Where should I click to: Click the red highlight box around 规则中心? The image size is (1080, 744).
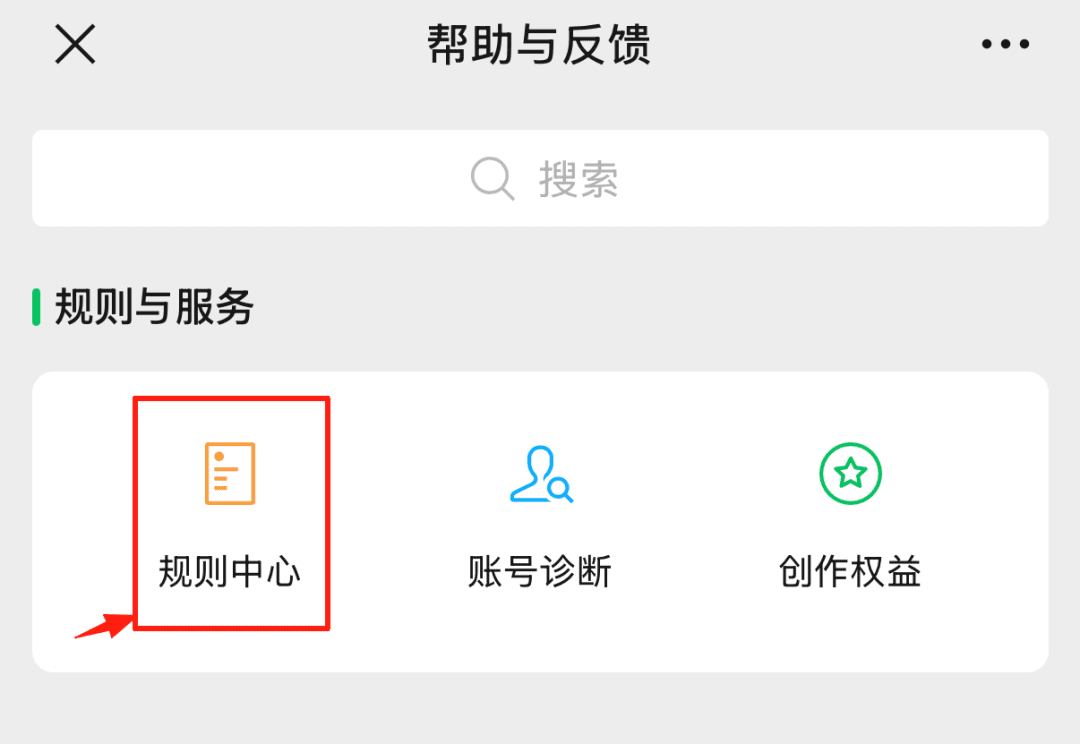click(231, 513)
